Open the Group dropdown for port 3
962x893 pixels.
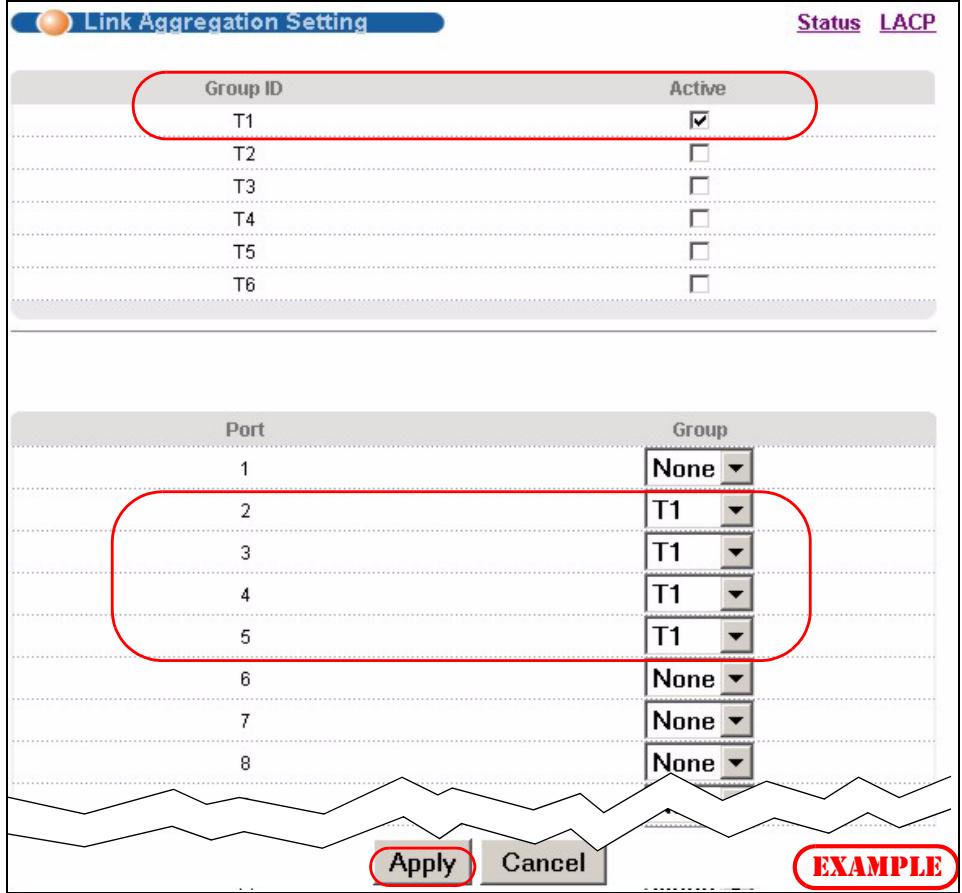click(699, 551)
